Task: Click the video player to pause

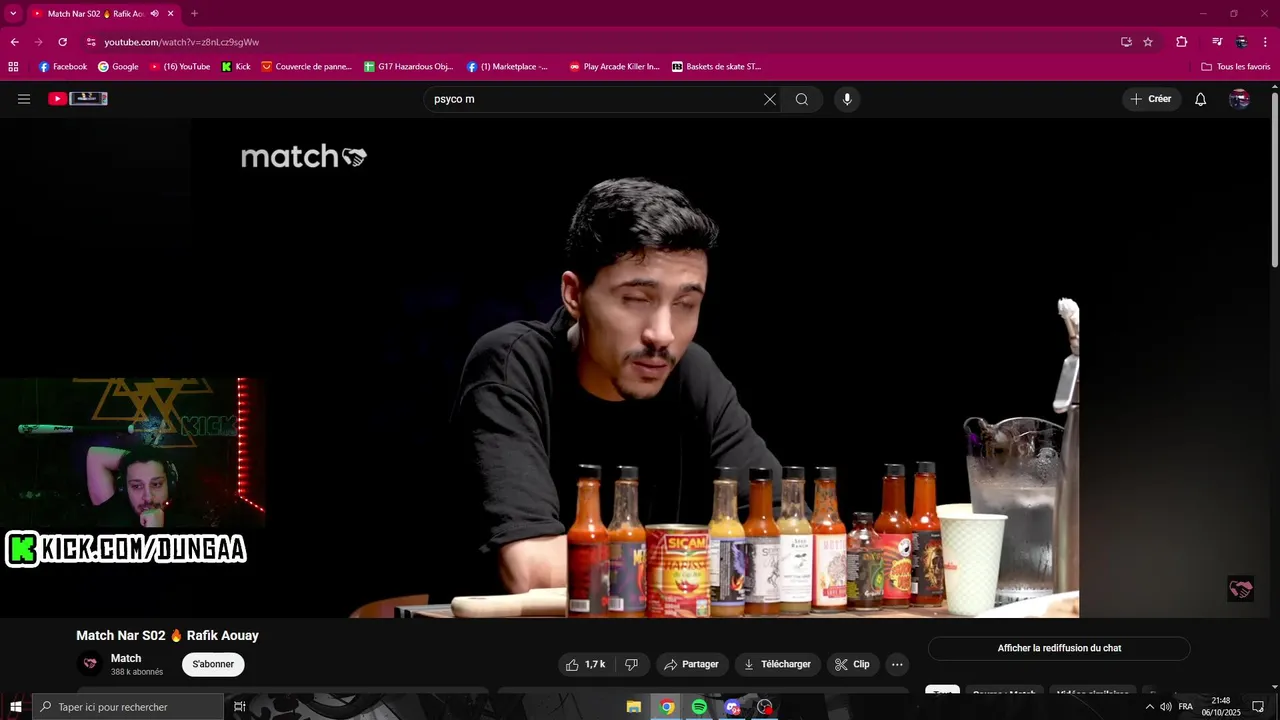Action: [x=640, y=368]
